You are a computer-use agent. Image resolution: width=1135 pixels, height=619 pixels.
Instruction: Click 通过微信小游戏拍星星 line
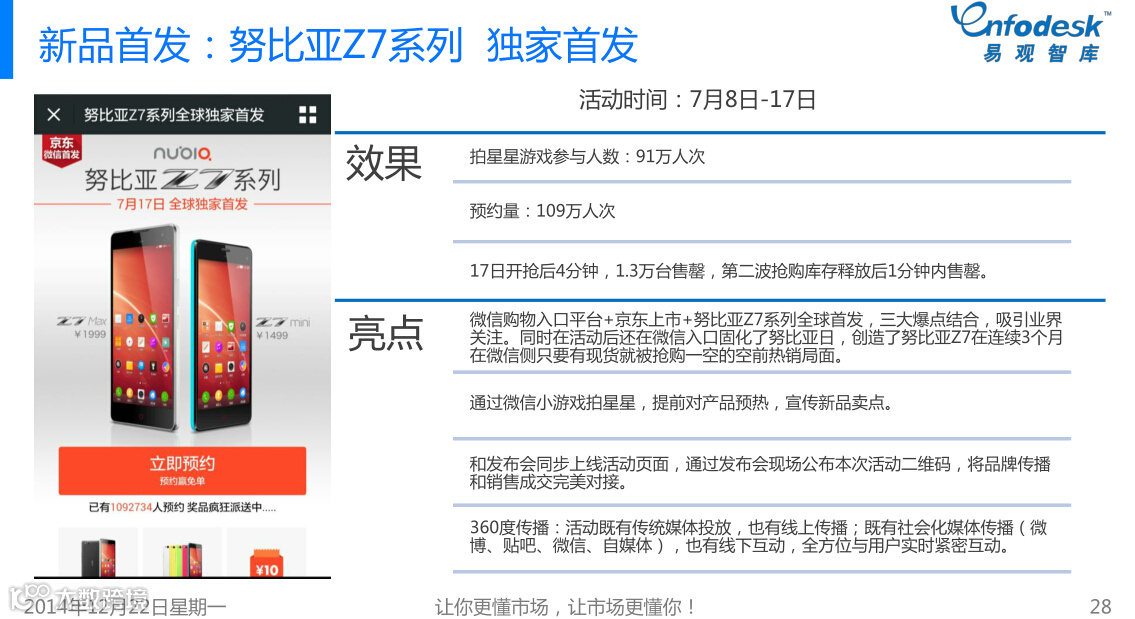[683, 403]
